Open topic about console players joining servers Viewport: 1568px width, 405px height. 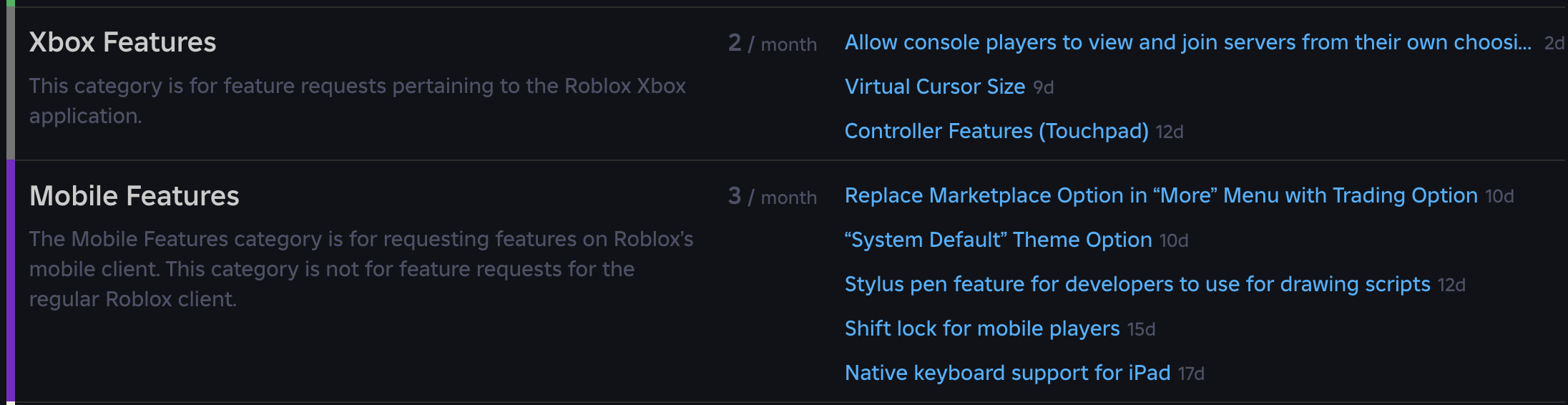[x=1187, y=43]
